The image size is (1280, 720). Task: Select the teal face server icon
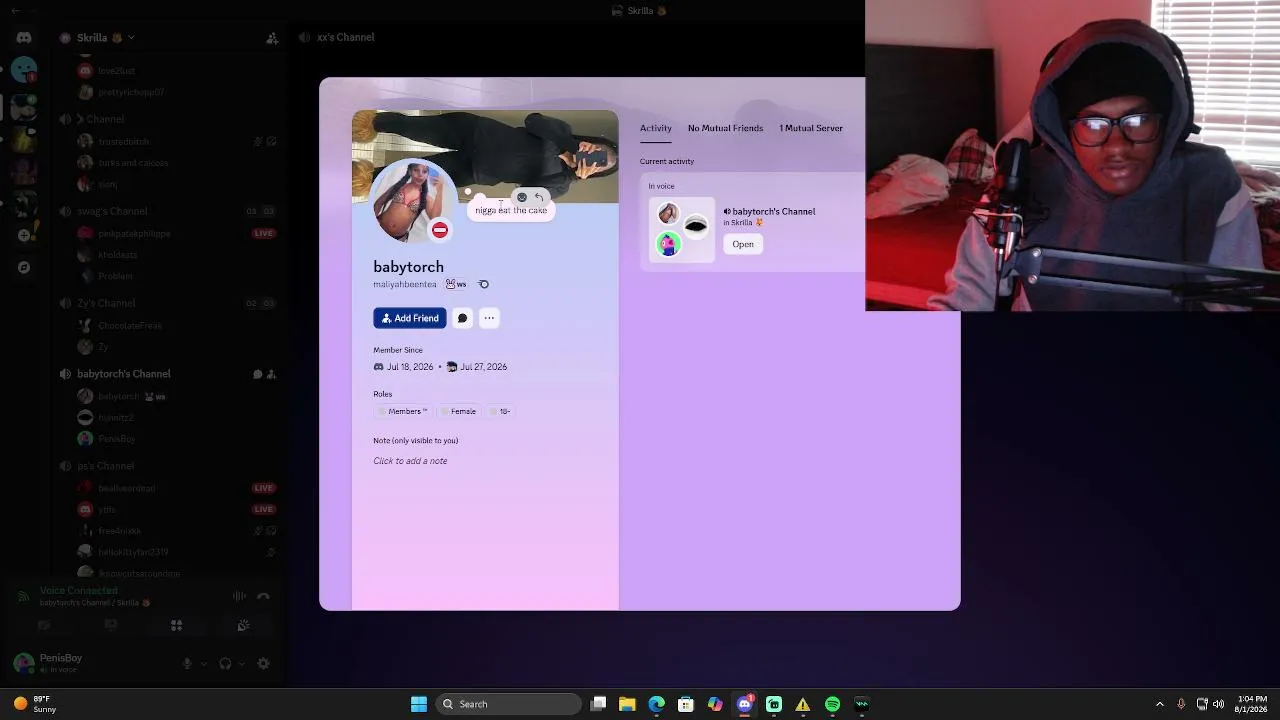coord(24,70)
